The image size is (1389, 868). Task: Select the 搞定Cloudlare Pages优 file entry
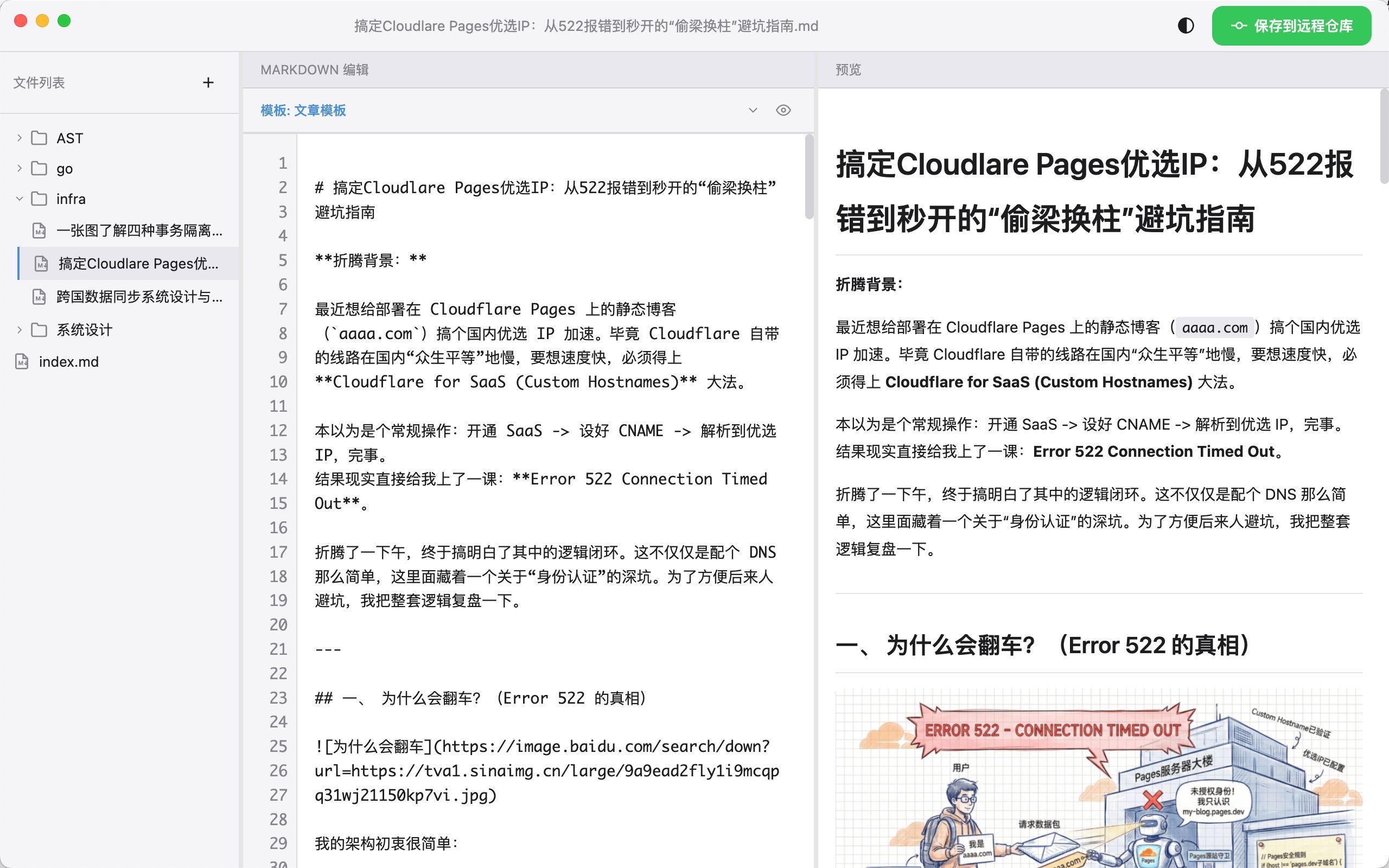138,264
